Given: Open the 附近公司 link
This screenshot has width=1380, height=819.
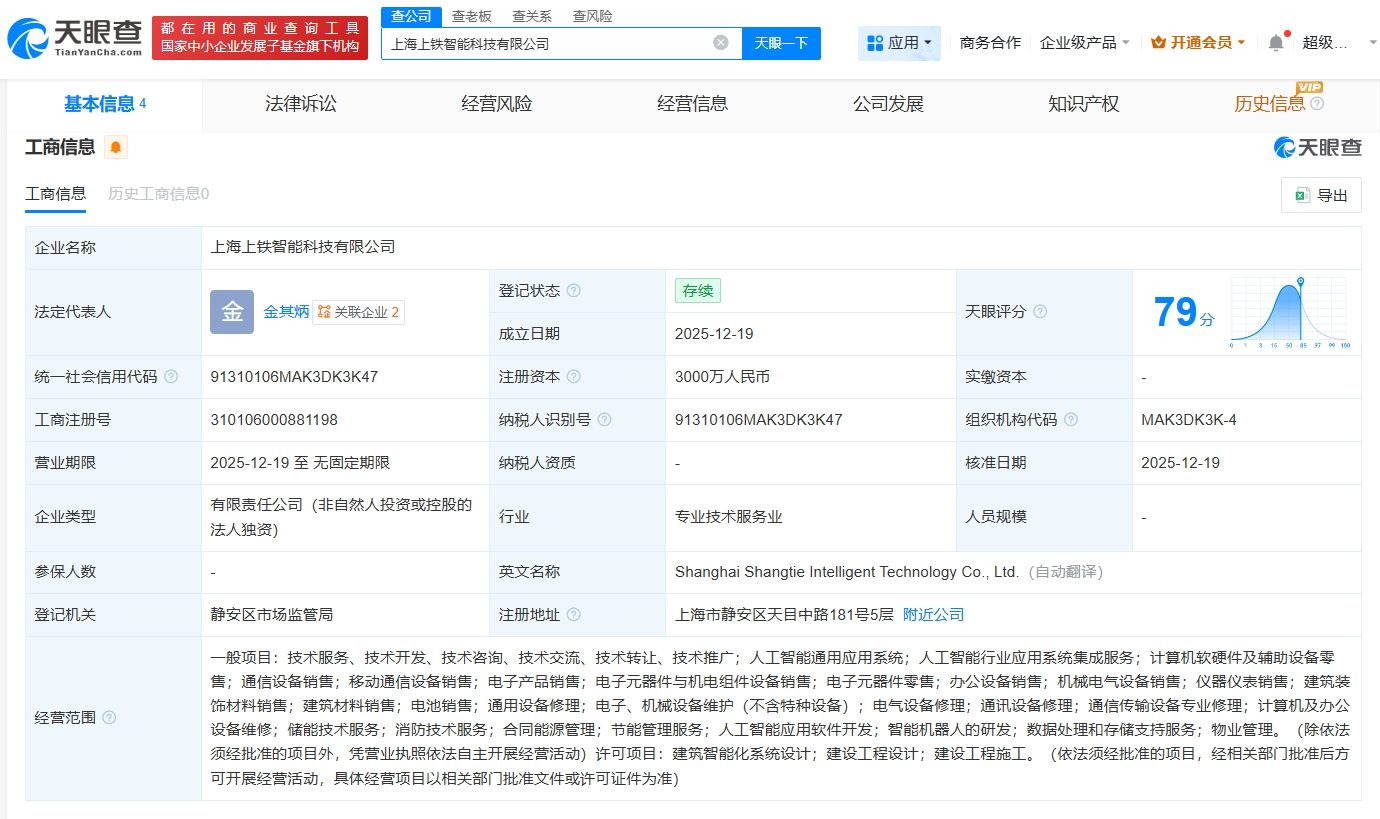Looking at the screenshot, I should (932, 615).
